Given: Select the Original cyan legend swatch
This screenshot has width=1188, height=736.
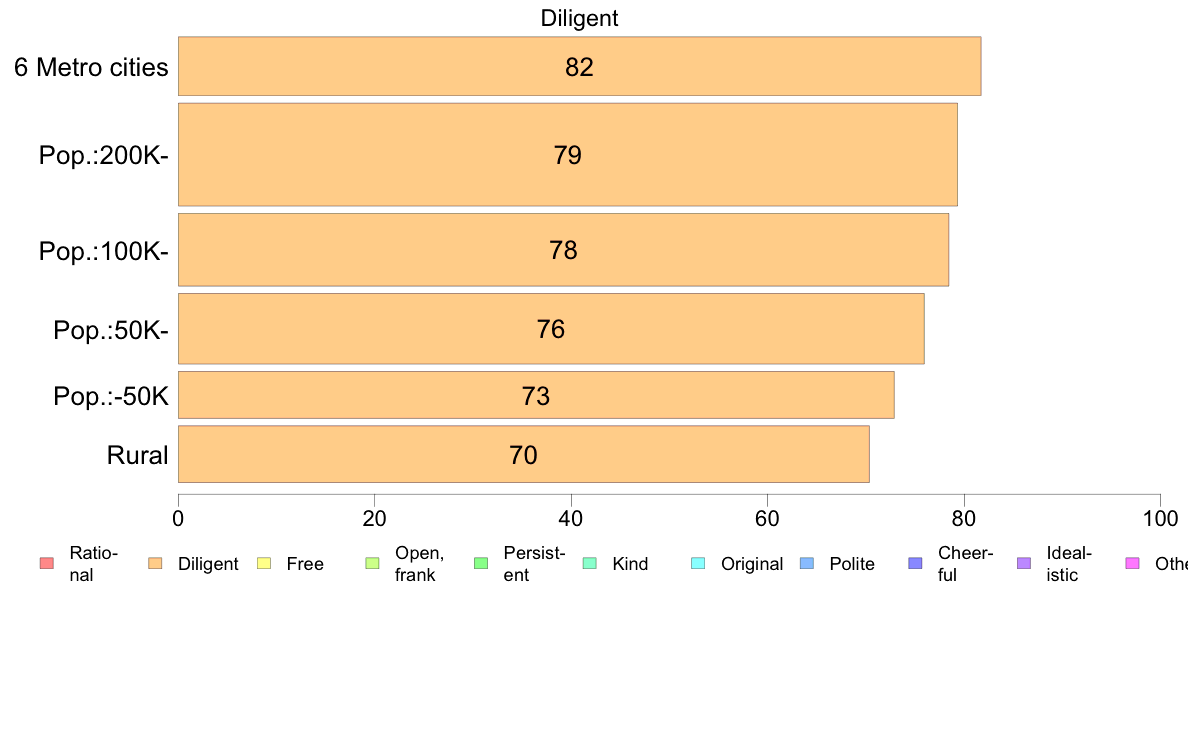Looking at the screenshot, I should click(698, 563).
